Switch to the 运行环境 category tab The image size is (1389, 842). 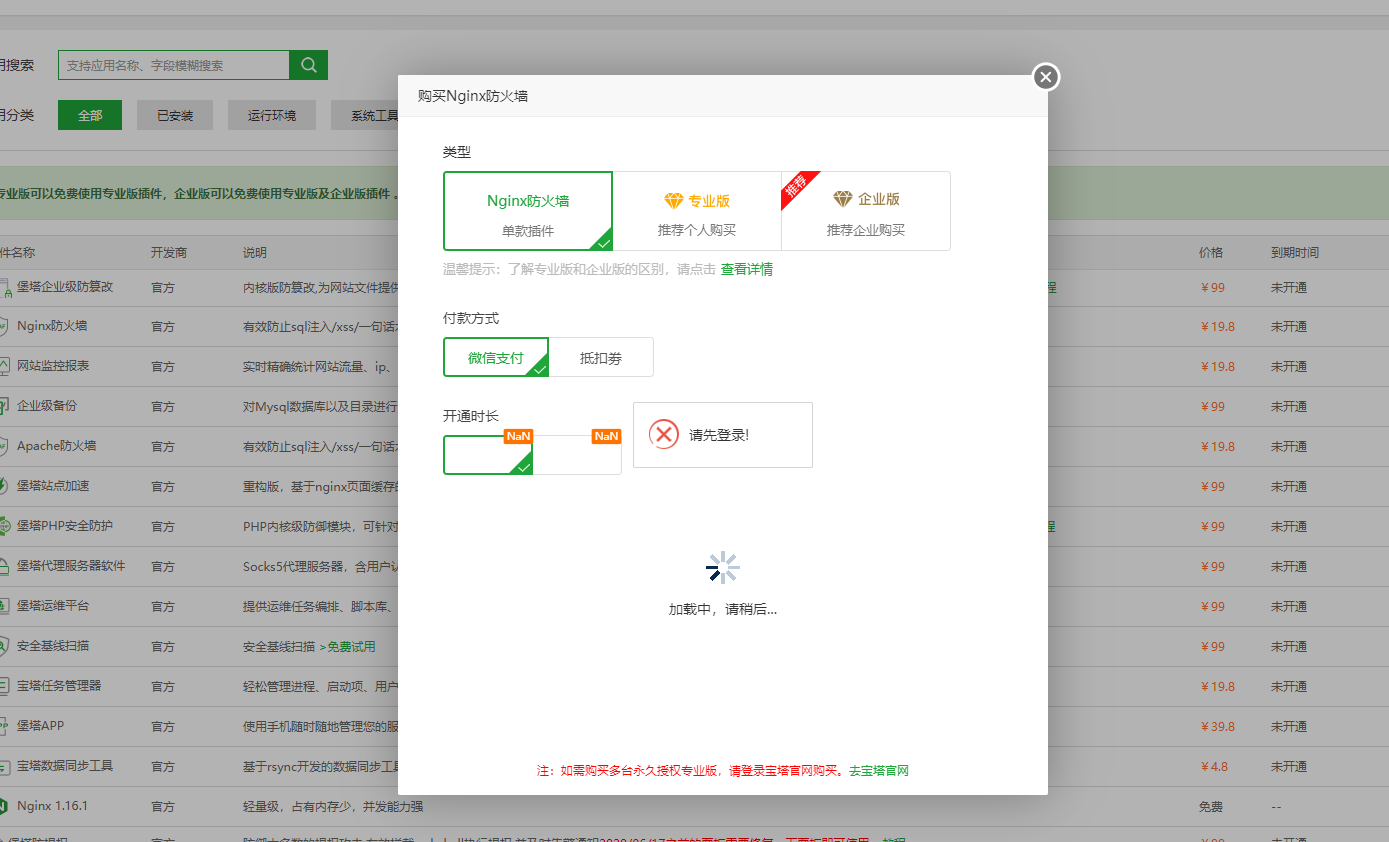(x=272, y=115)
